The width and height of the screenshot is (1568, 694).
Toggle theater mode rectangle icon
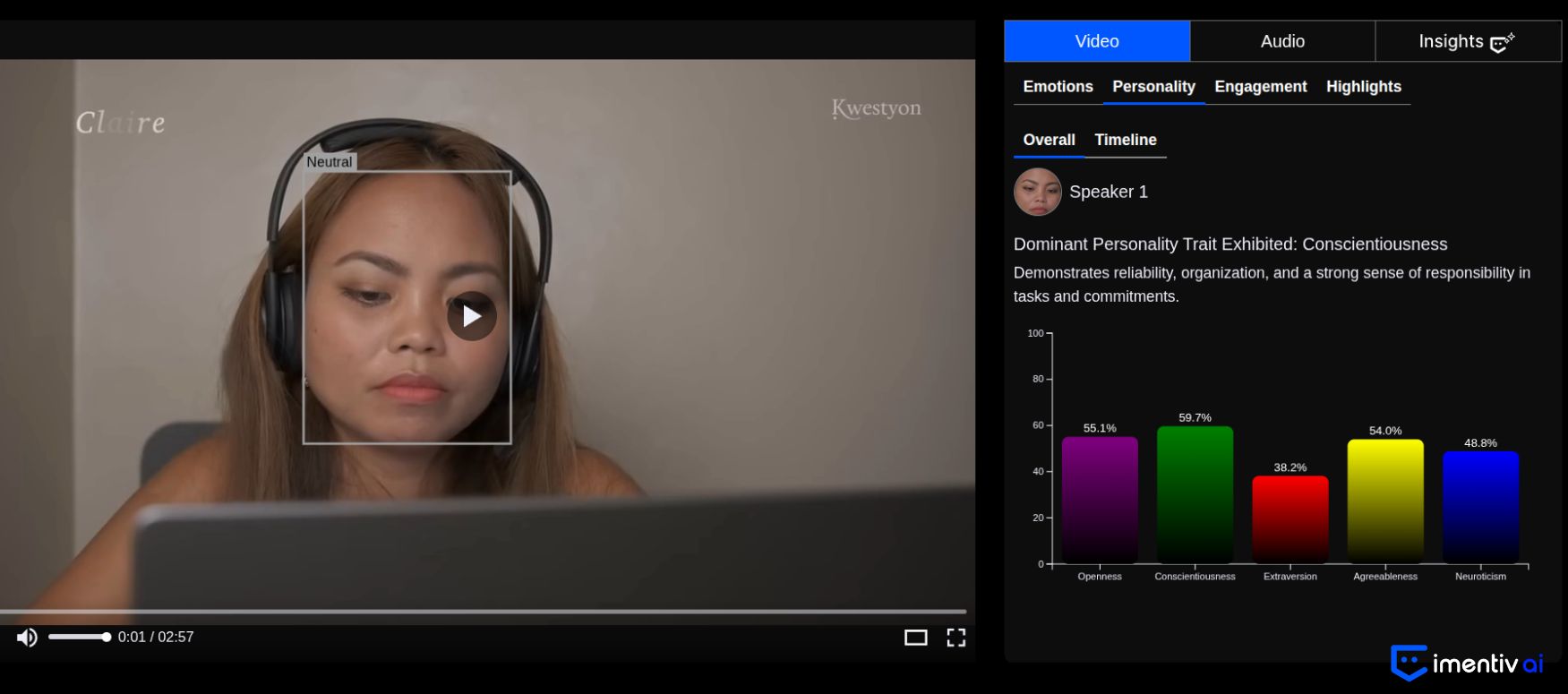[915, 638]
